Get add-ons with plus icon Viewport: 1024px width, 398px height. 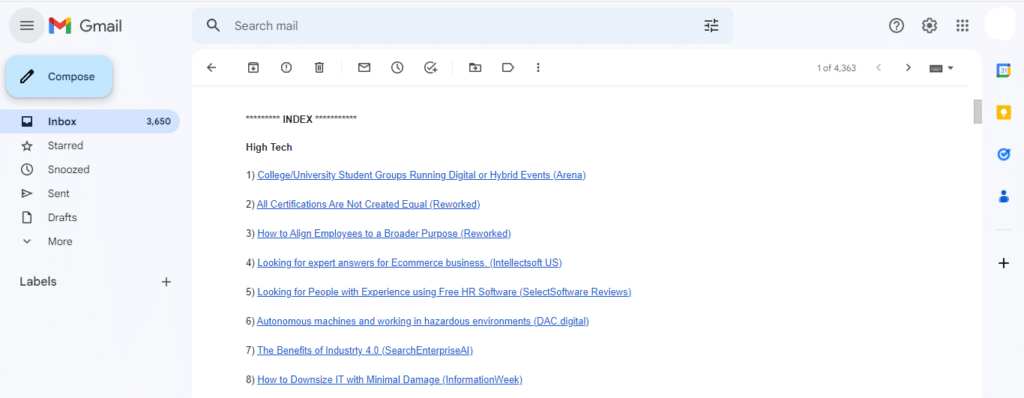click(x=1003, y=263)
